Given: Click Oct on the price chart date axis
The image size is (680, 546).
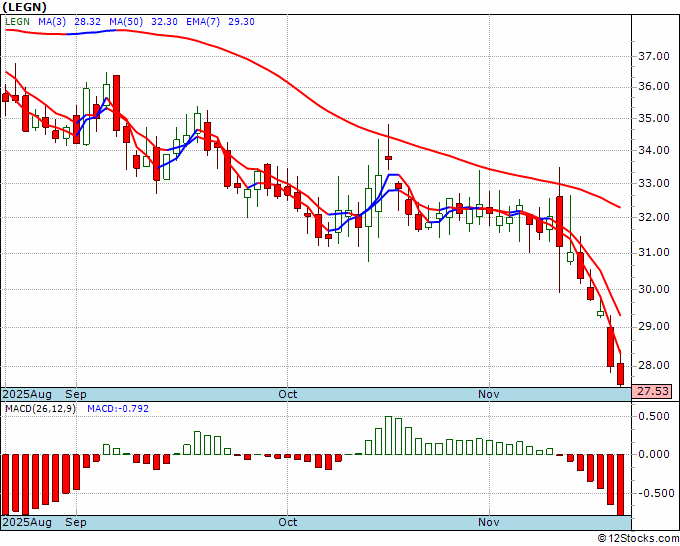Looking at the screenshot, I should pos(288,394).
